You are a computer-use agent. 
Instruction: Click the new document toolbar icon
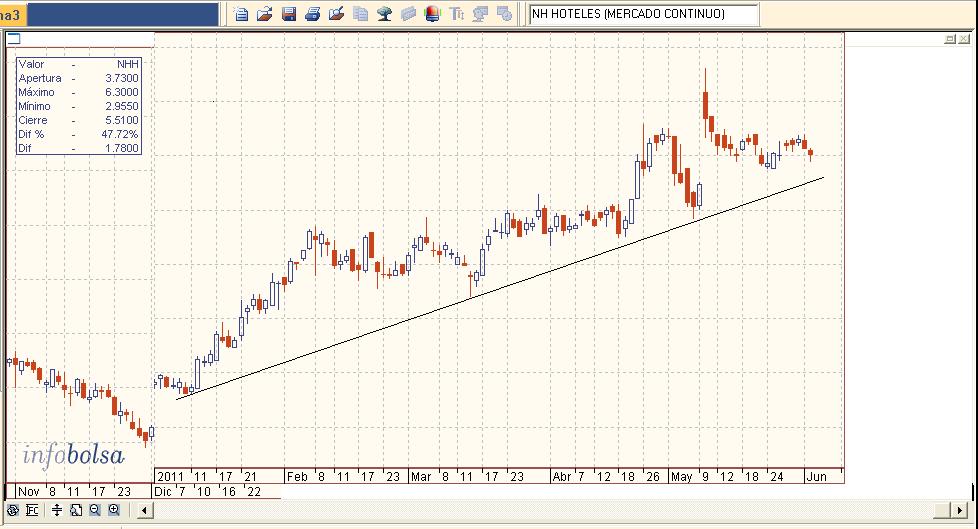[241, 14]
